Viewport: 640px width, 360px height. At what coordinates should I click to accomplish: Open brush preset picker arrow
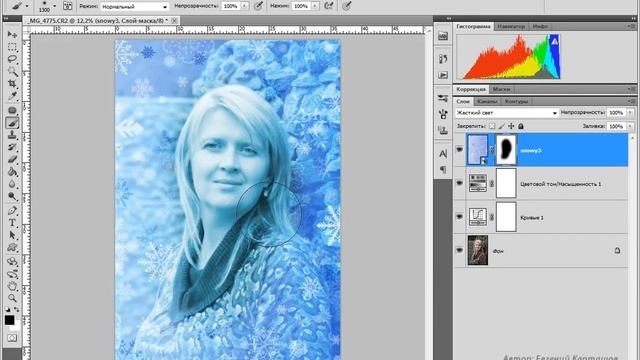[x=55, y=6]
